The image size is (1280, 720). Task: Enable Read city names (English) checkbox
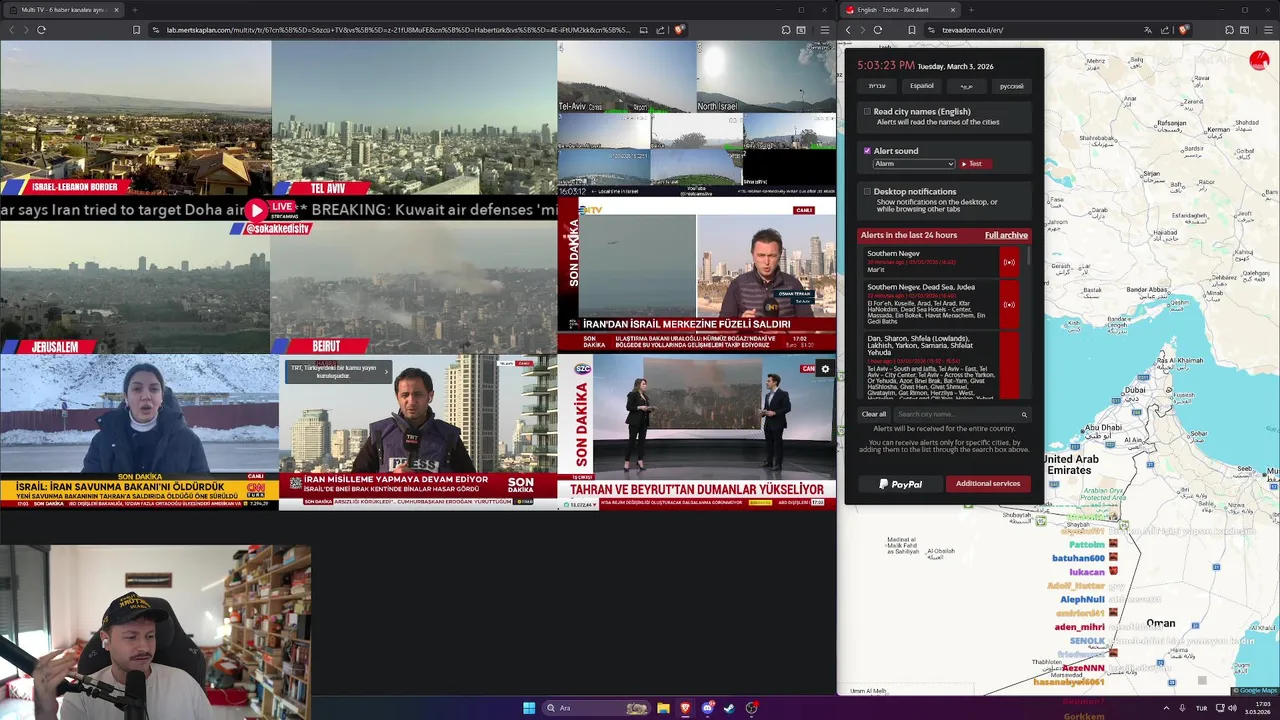[867, 112]
